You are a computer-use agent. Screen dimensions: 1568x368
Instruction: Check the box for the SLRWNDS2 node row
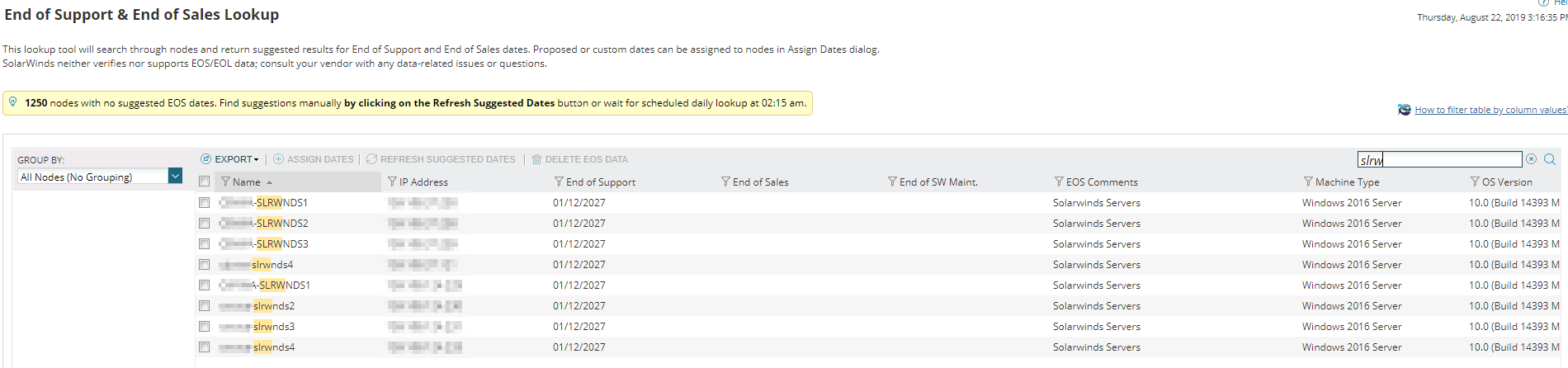(x=205, y=224)
